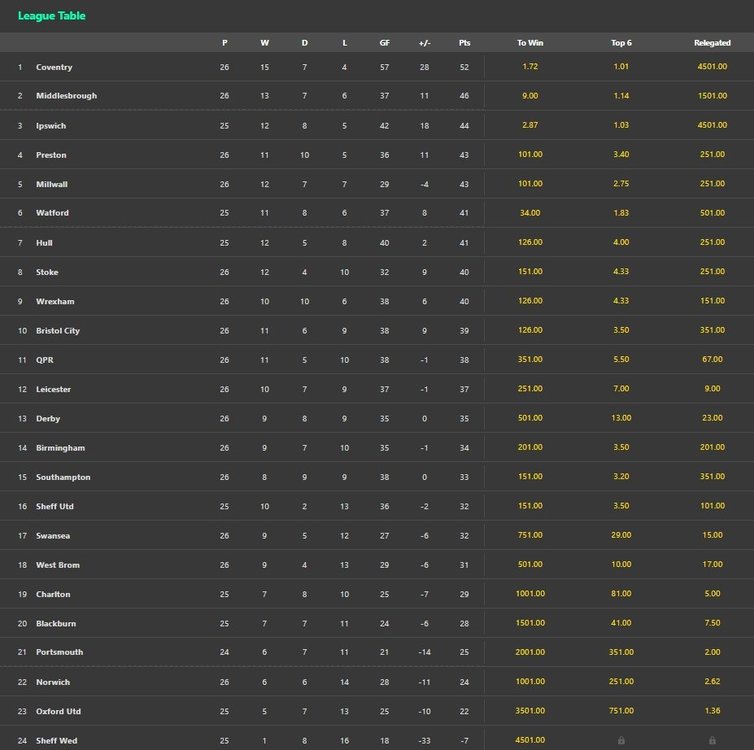Select the Leicester team name
Viewport: 754px width, 750px height.
click(53, 389)
